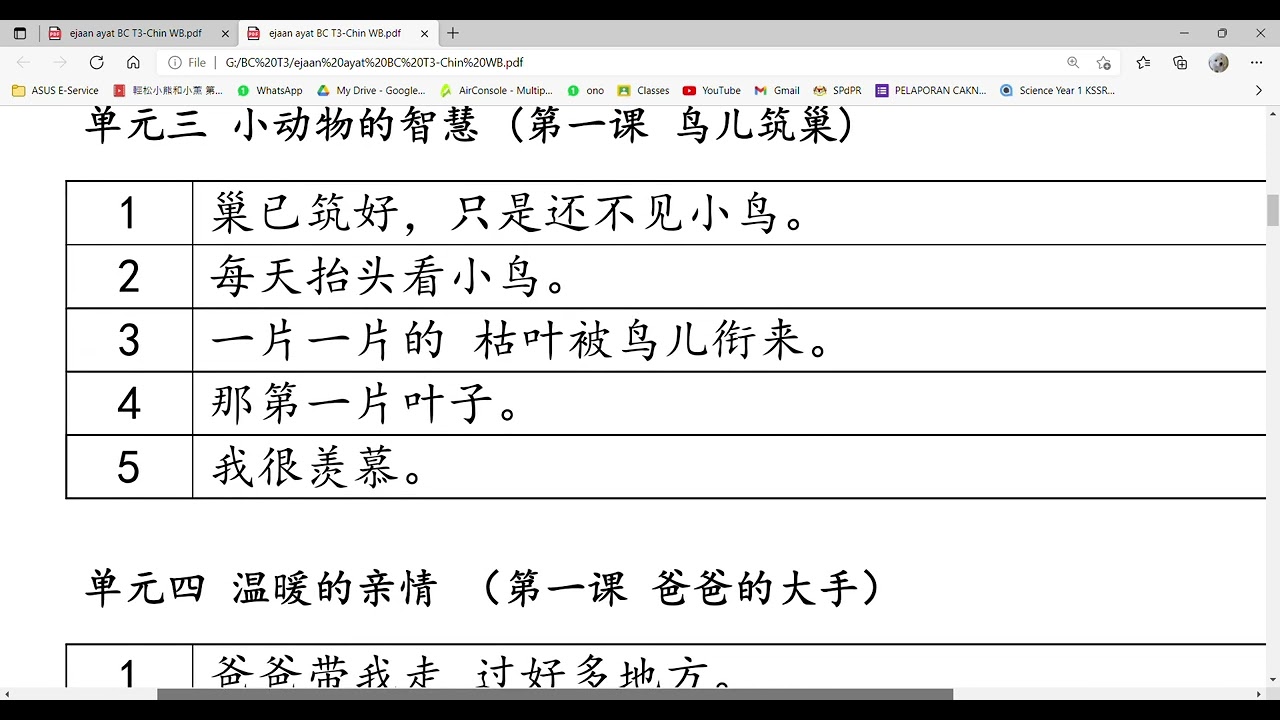The height and width of the screenshot is (720, 1280).
Task: Add this page to favorites star
Action: 1104,62
